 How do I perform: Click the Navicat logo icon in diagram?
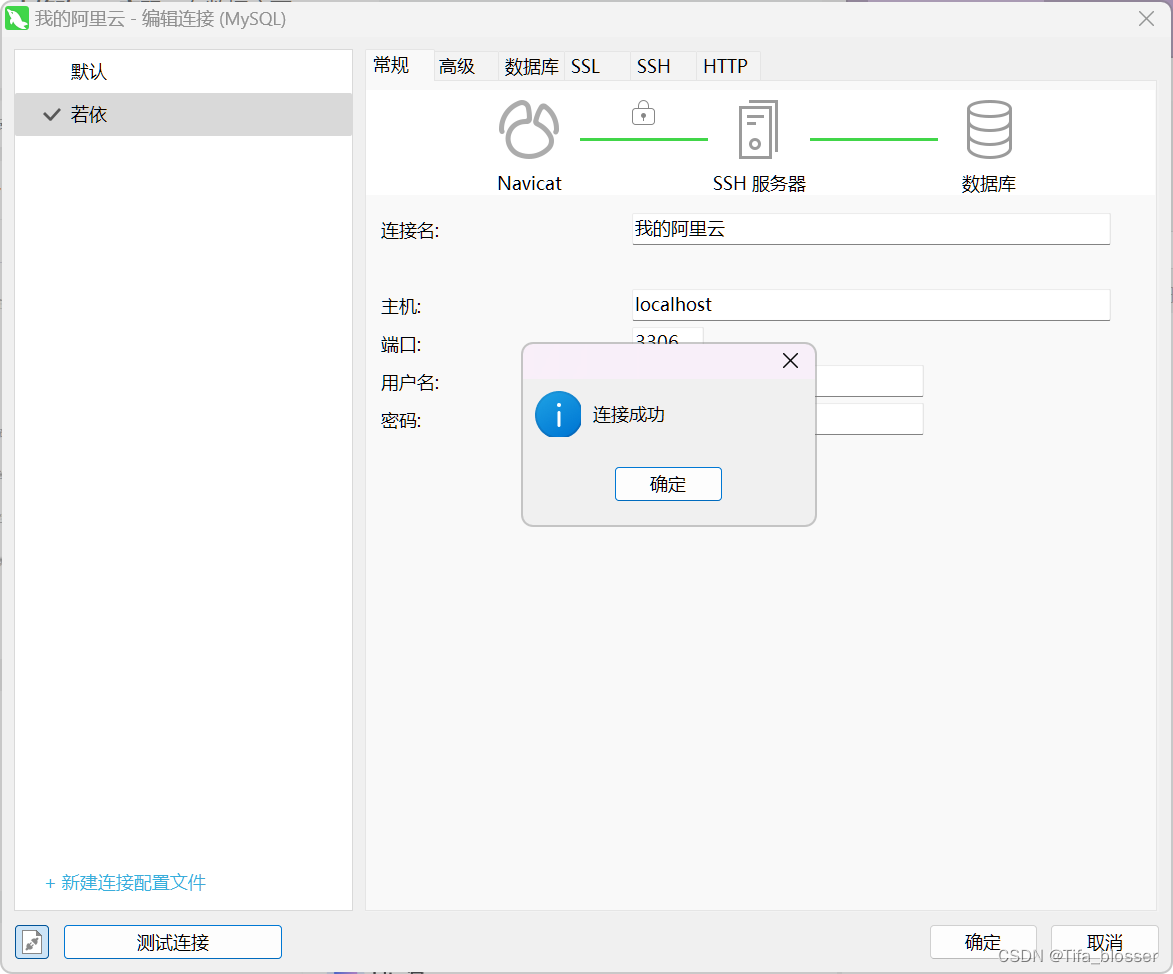[529, 129]
